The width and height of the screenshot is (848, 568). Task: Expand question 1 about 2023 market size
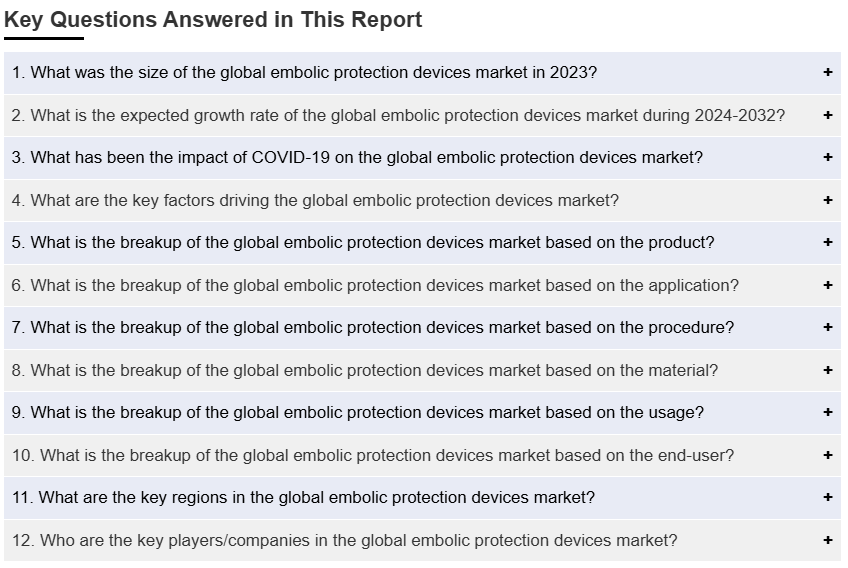point(305,73)
